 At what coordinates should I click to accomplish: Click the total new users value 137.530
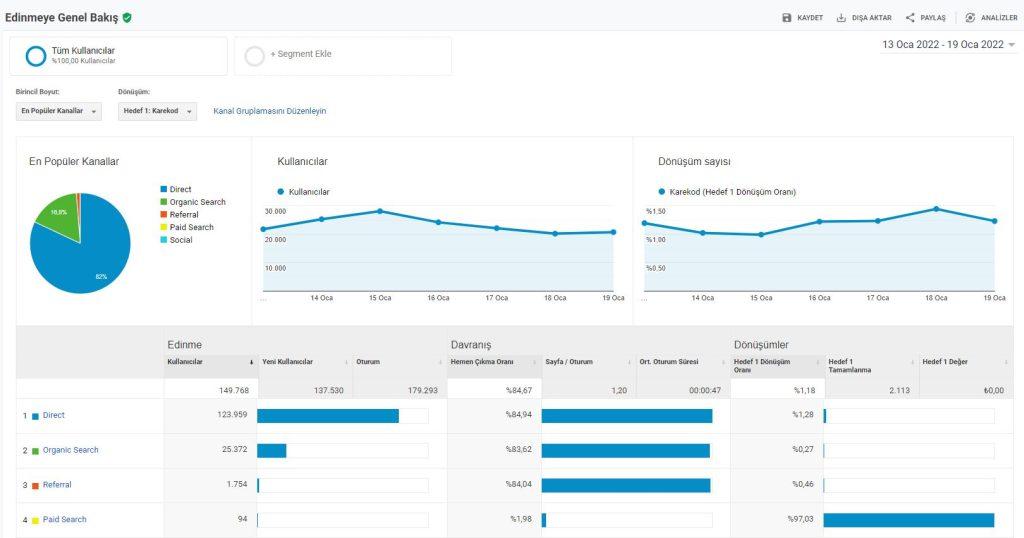coord(328,390)
